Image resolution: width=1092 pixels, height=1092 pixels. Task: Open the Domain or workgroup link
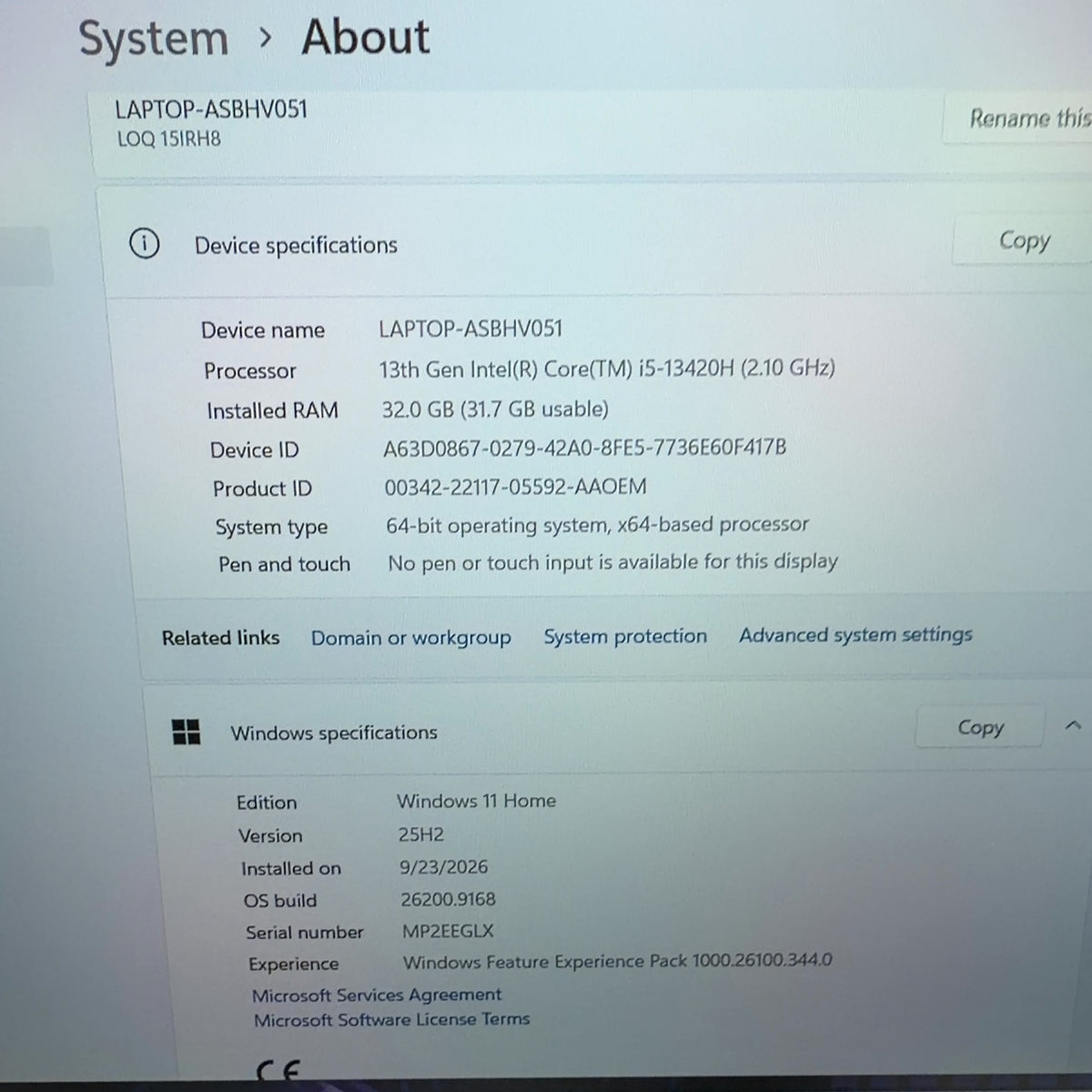(x=411, y=638)
